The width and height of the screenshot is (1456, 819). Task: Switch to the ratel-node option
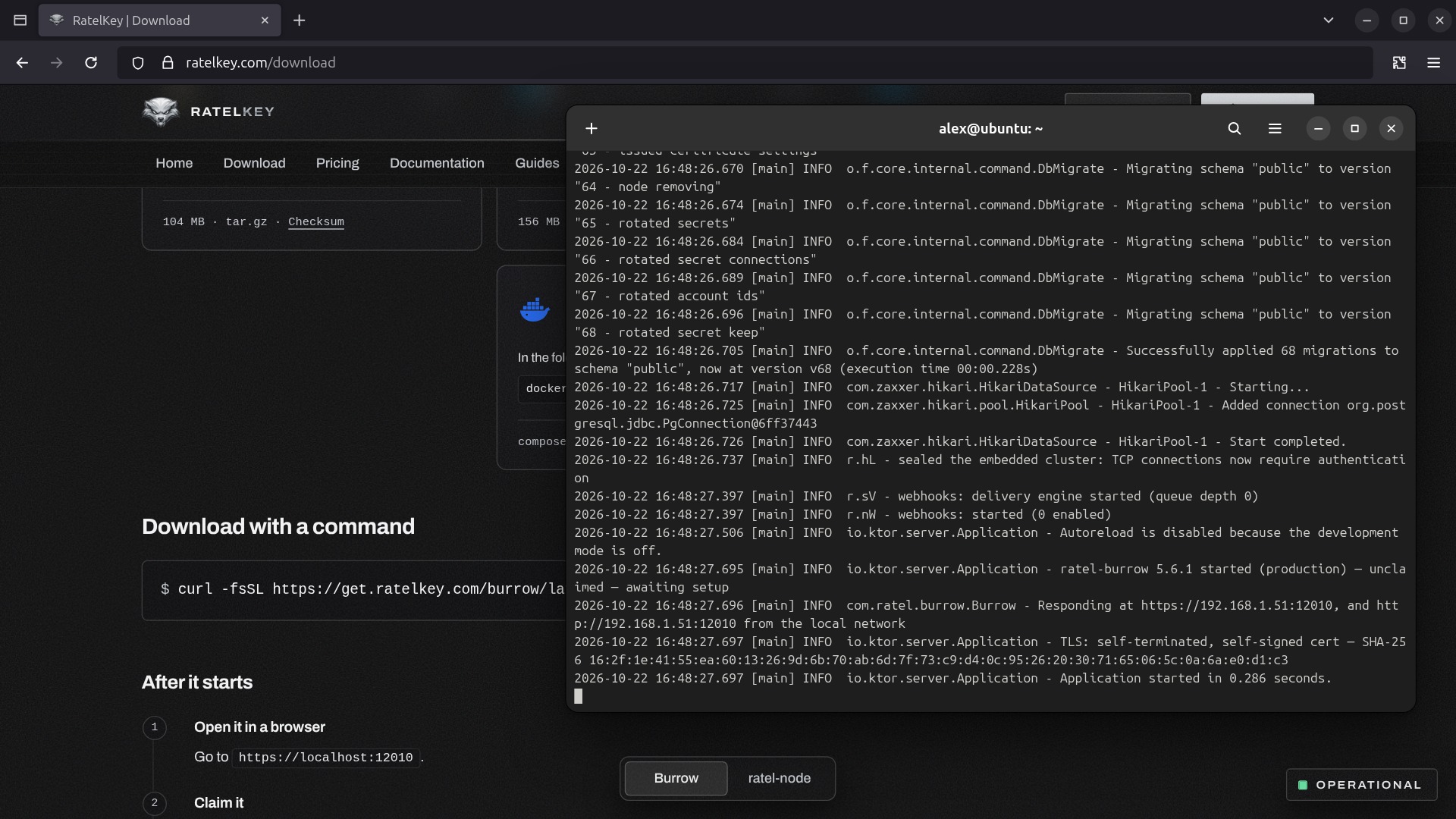tap(780, 778)
